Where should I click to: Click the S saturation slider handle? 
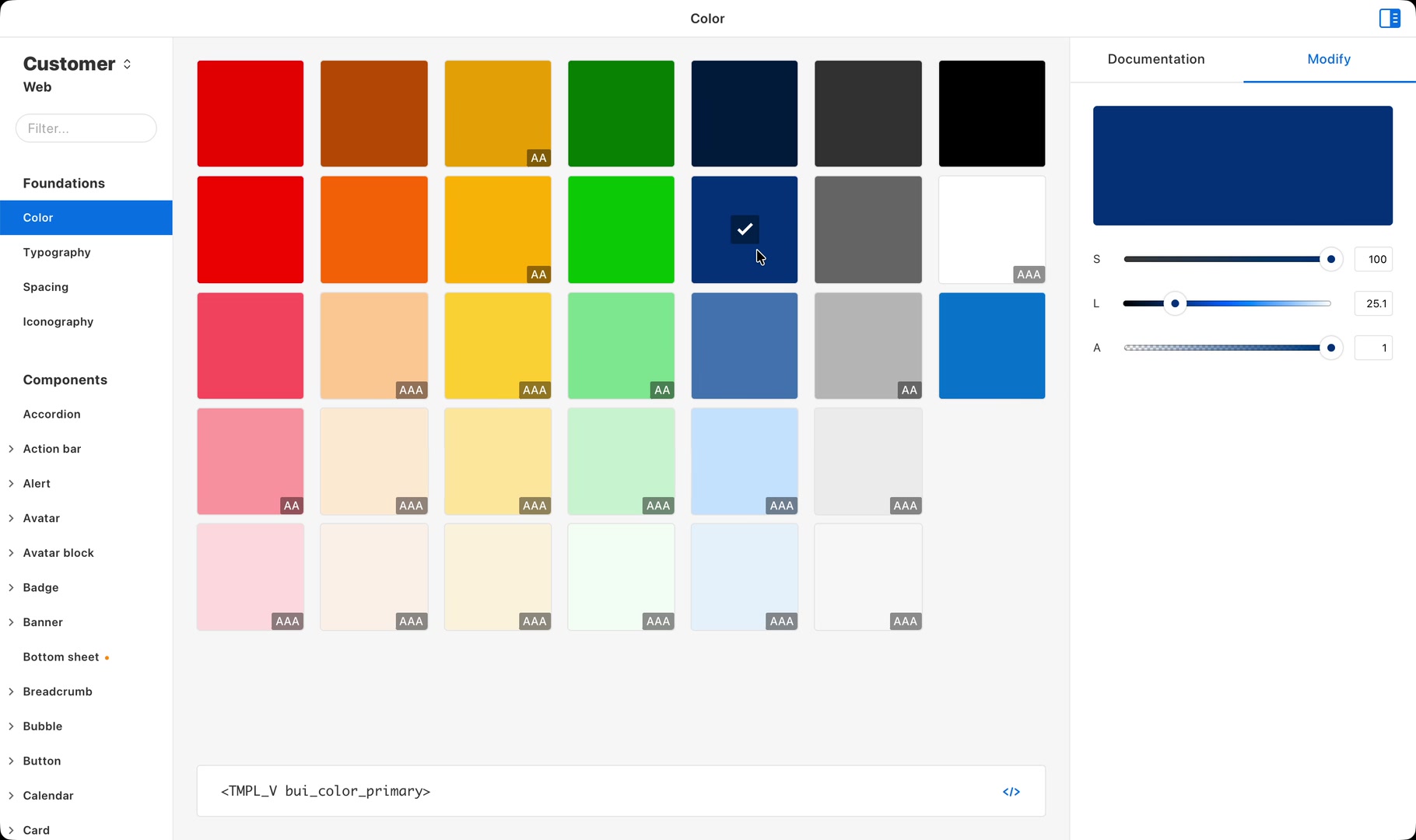tap(1331, 259)
